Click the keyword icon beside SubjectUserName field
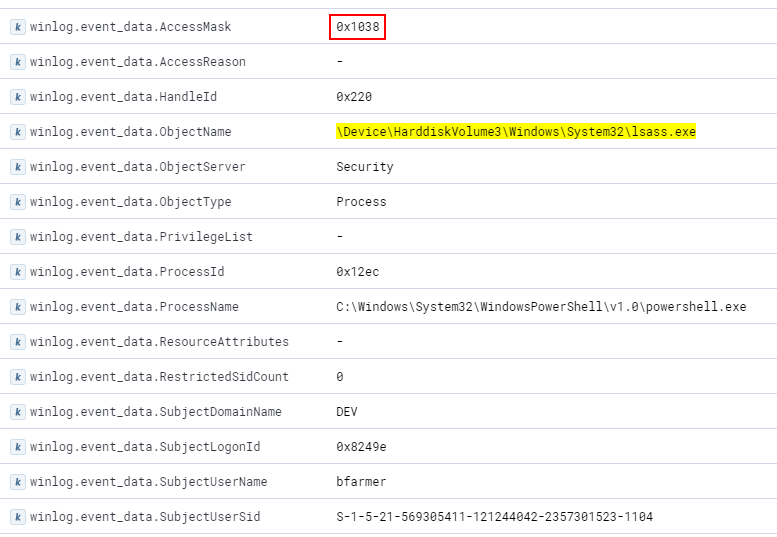Viewport: 777px width, 537px height. (x=17, y=482)
